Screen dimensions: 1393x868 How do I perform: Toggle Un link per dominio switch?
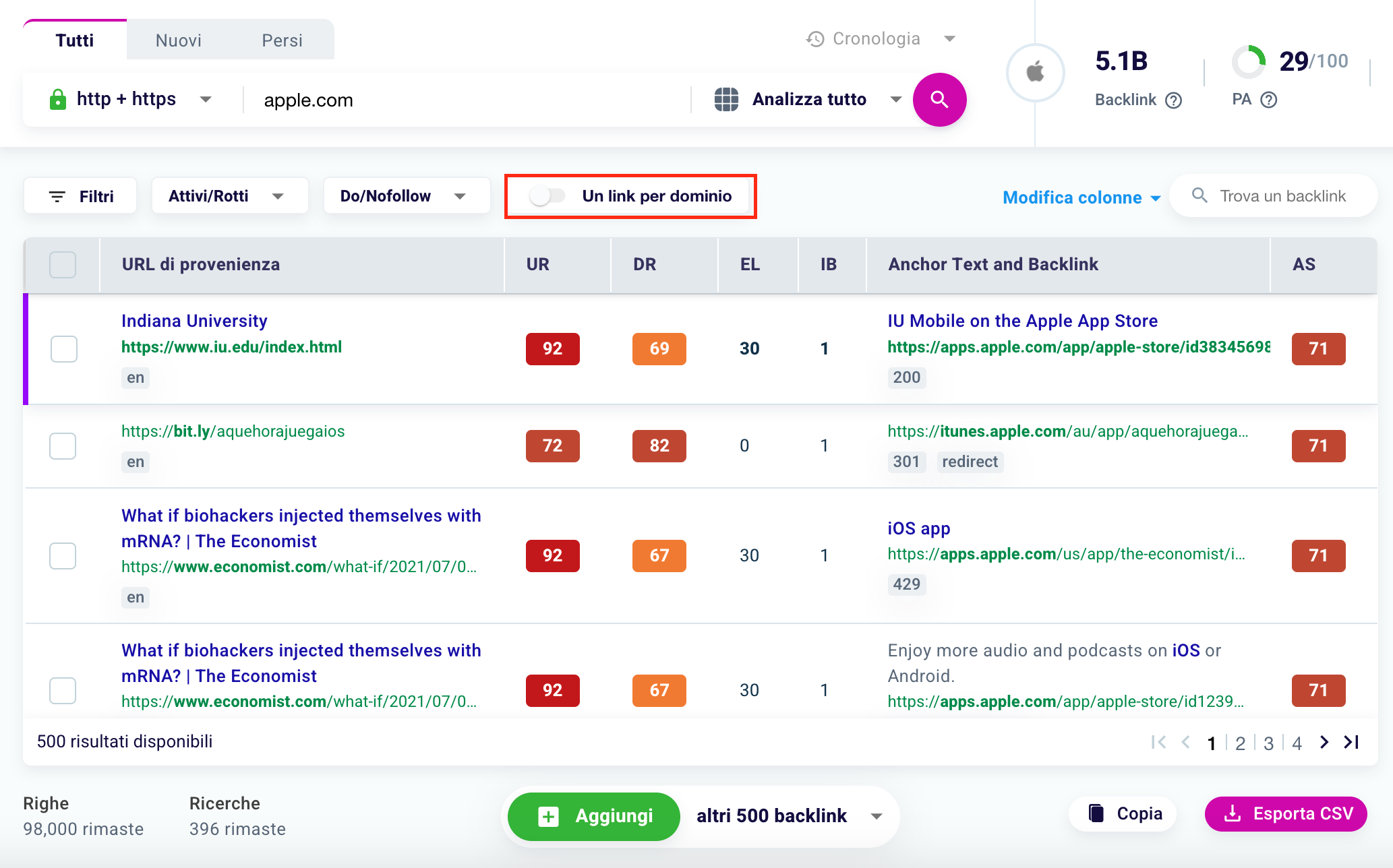[547, 196]
